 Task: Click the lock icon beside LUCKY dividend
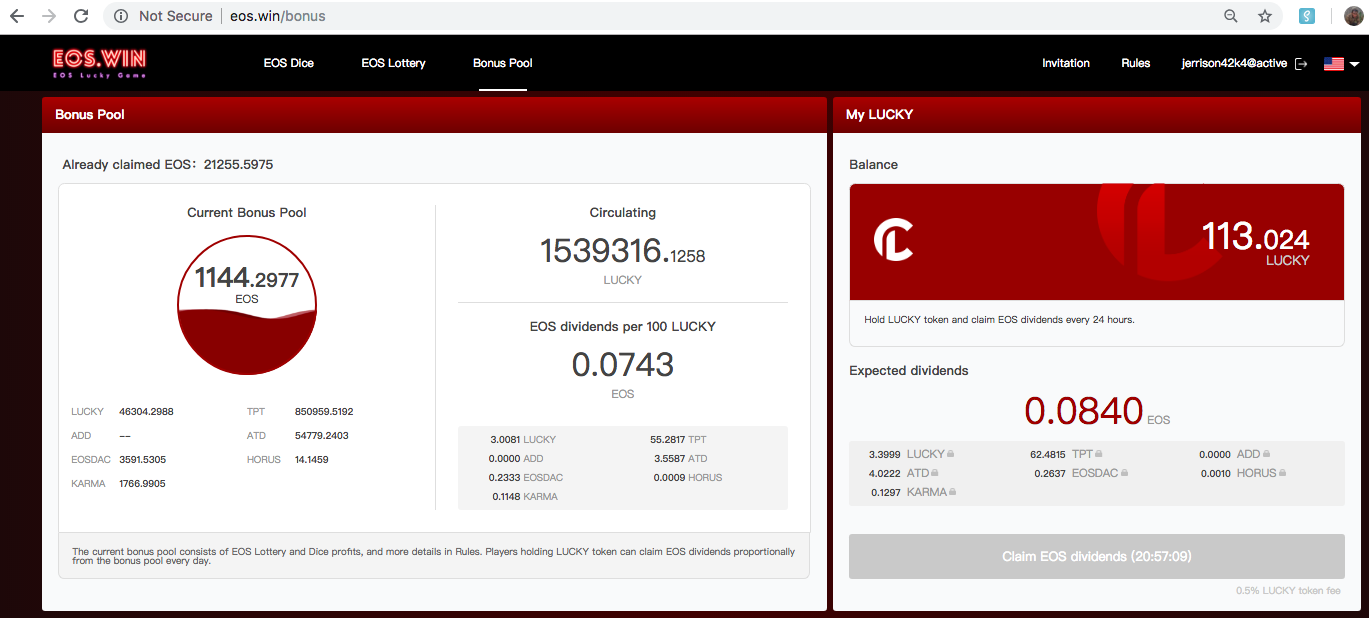point(951,454)
